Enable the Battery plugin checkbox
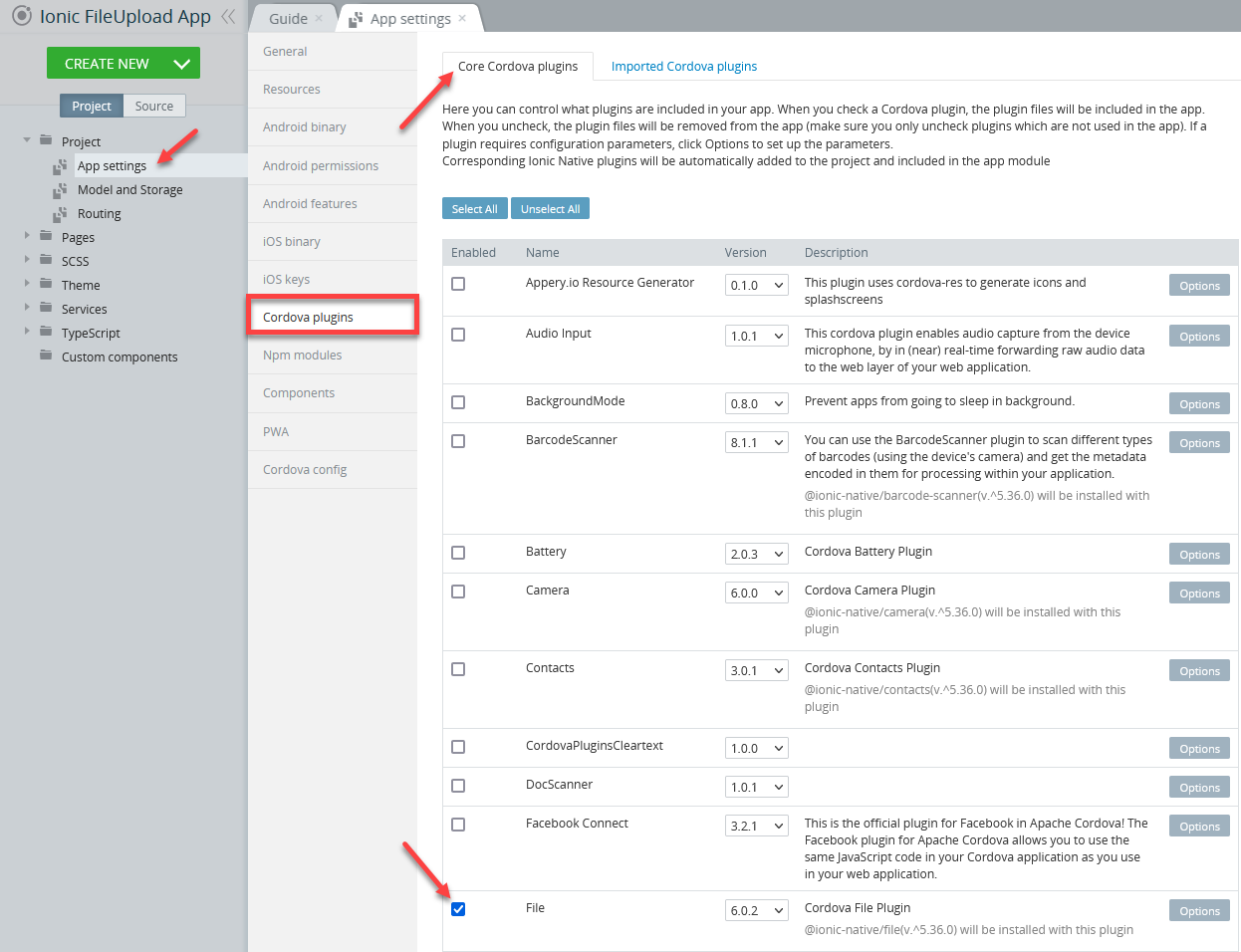The width and height of the screenshot is (1241, 952). [x=458, y=553]
